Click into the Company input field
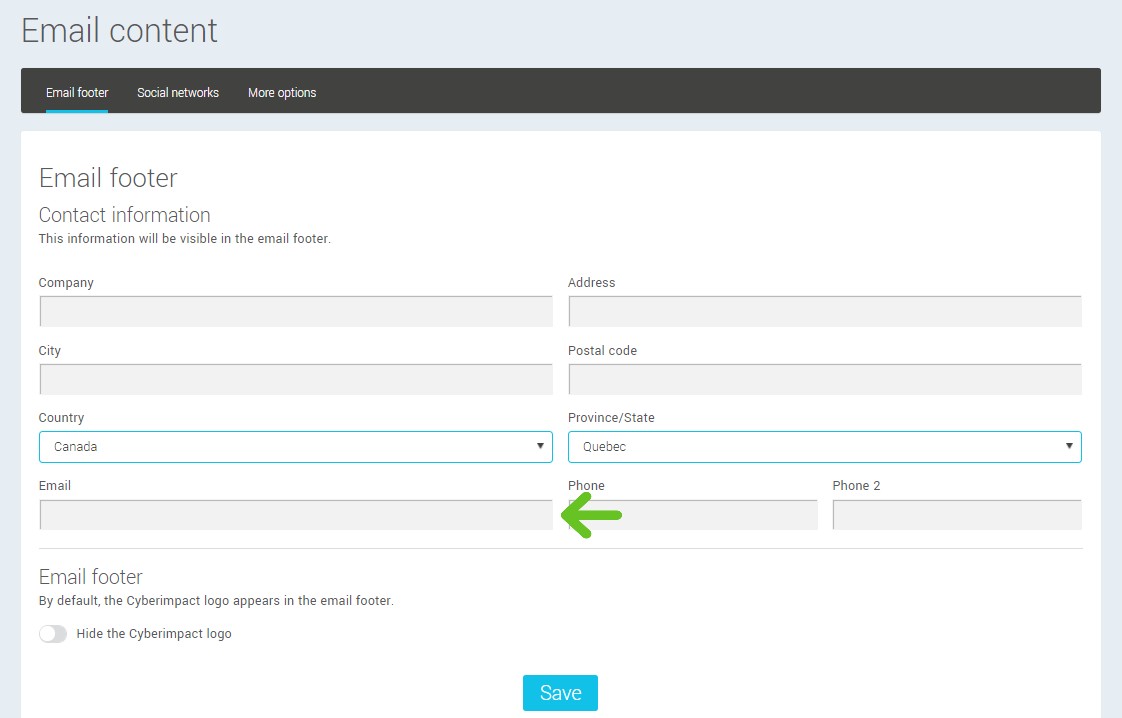This screenshot has height=718, width=1122. (295, 312)
